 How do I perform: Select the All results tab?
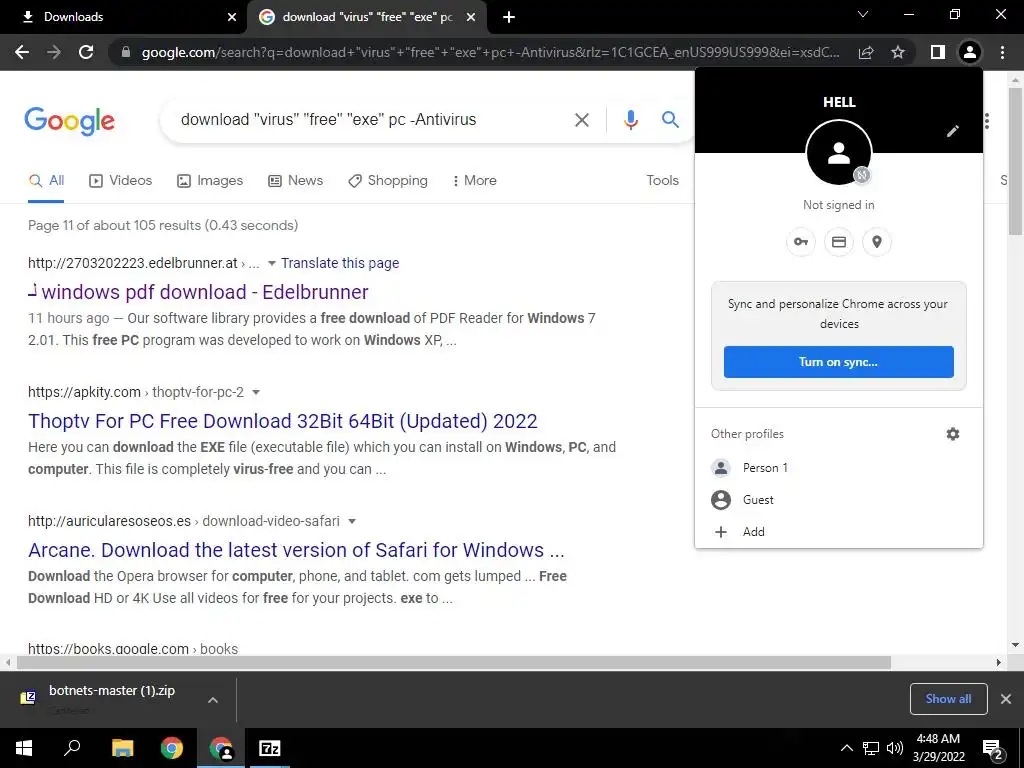(x=46, y=181)
